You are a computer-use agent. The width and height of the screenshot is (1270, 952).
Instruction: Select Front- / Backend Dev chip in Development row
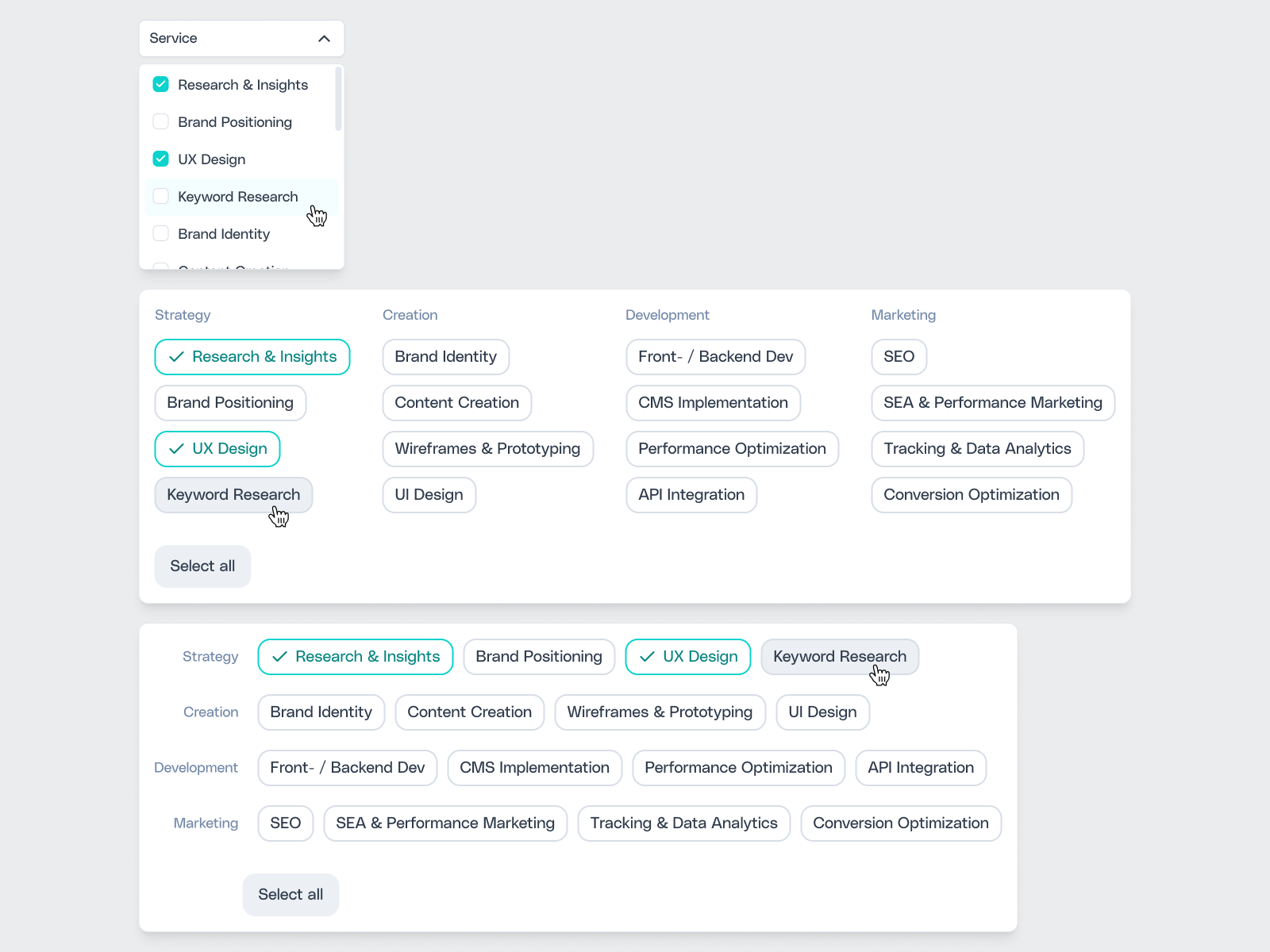348,768
